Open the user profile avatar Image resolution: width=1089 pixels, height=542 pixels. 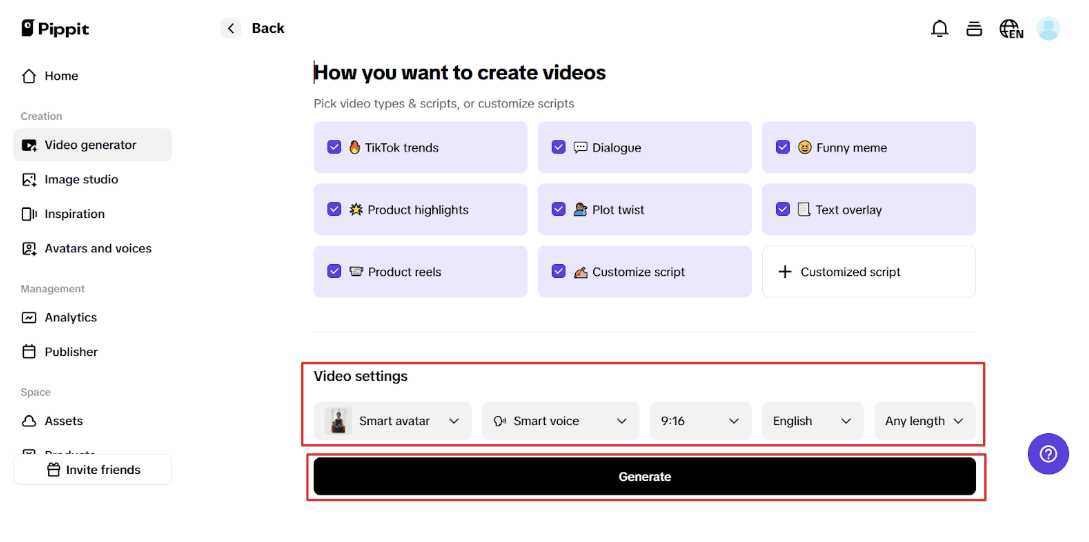(1048, 29)
